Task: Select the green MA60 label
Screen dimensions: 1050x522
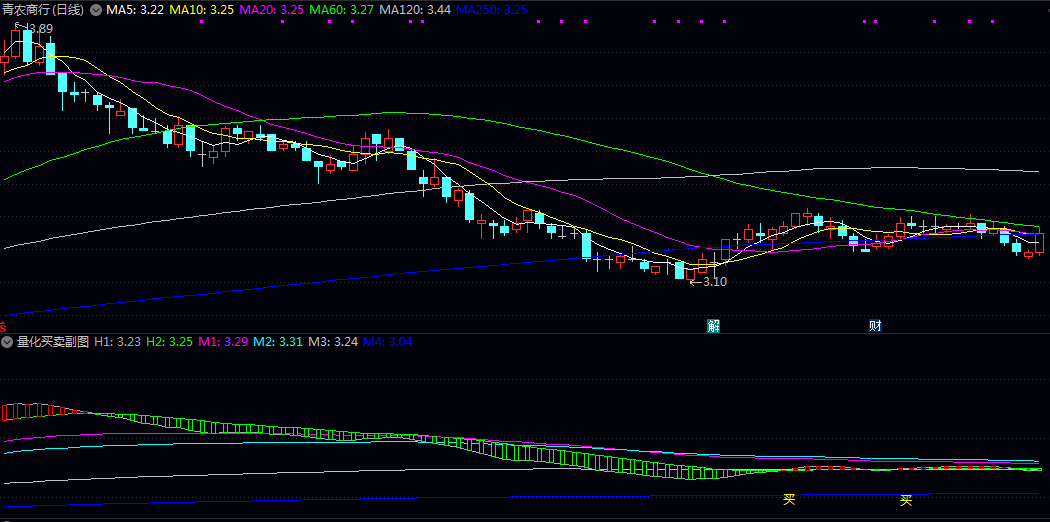Action: tap(342, 9)
